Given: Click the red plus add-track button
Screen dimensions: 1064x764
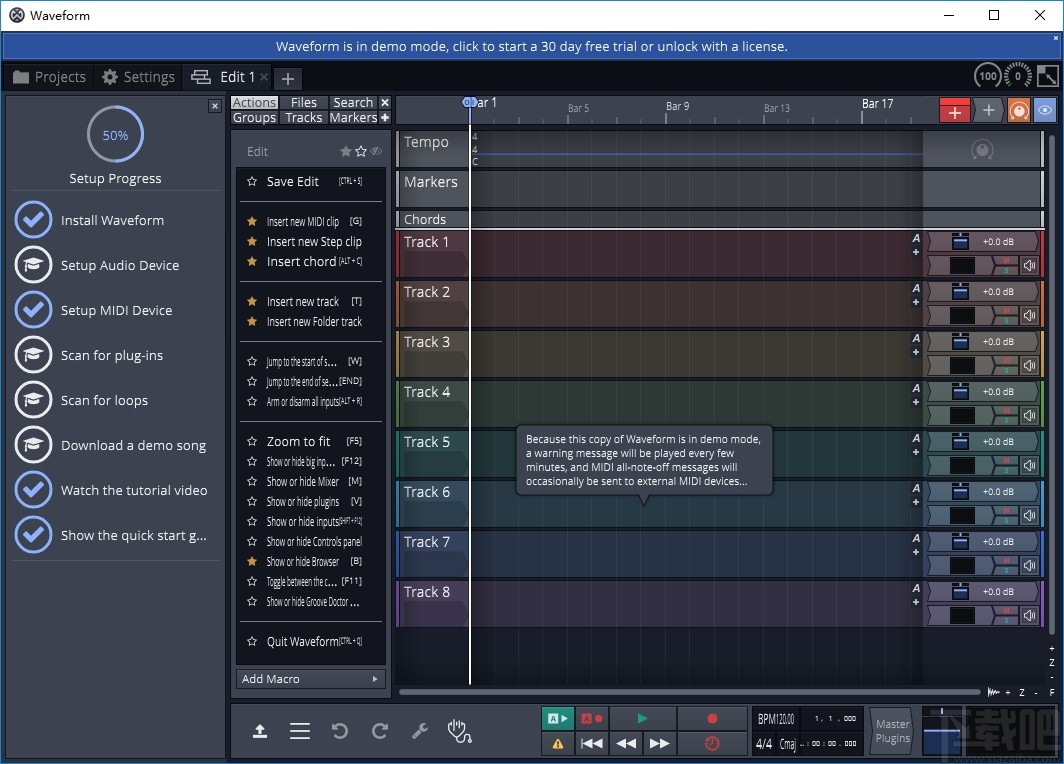Looking at the screenshot, I should pyautogui.click(x=954, y=111).
